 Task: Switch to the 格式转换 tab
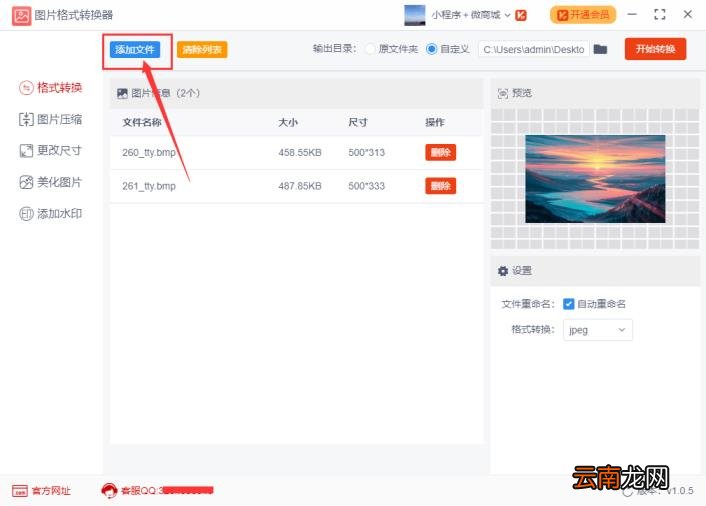(x=50, y=87)
